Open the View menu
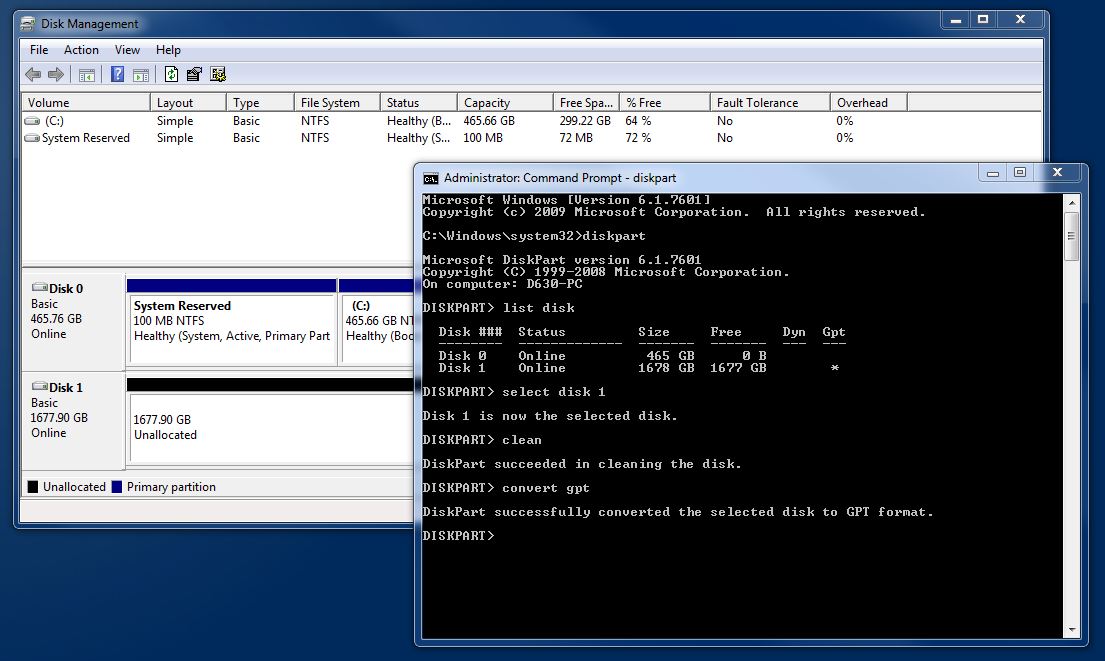The width and height of the screenshot is (1105, 661). 127,49
